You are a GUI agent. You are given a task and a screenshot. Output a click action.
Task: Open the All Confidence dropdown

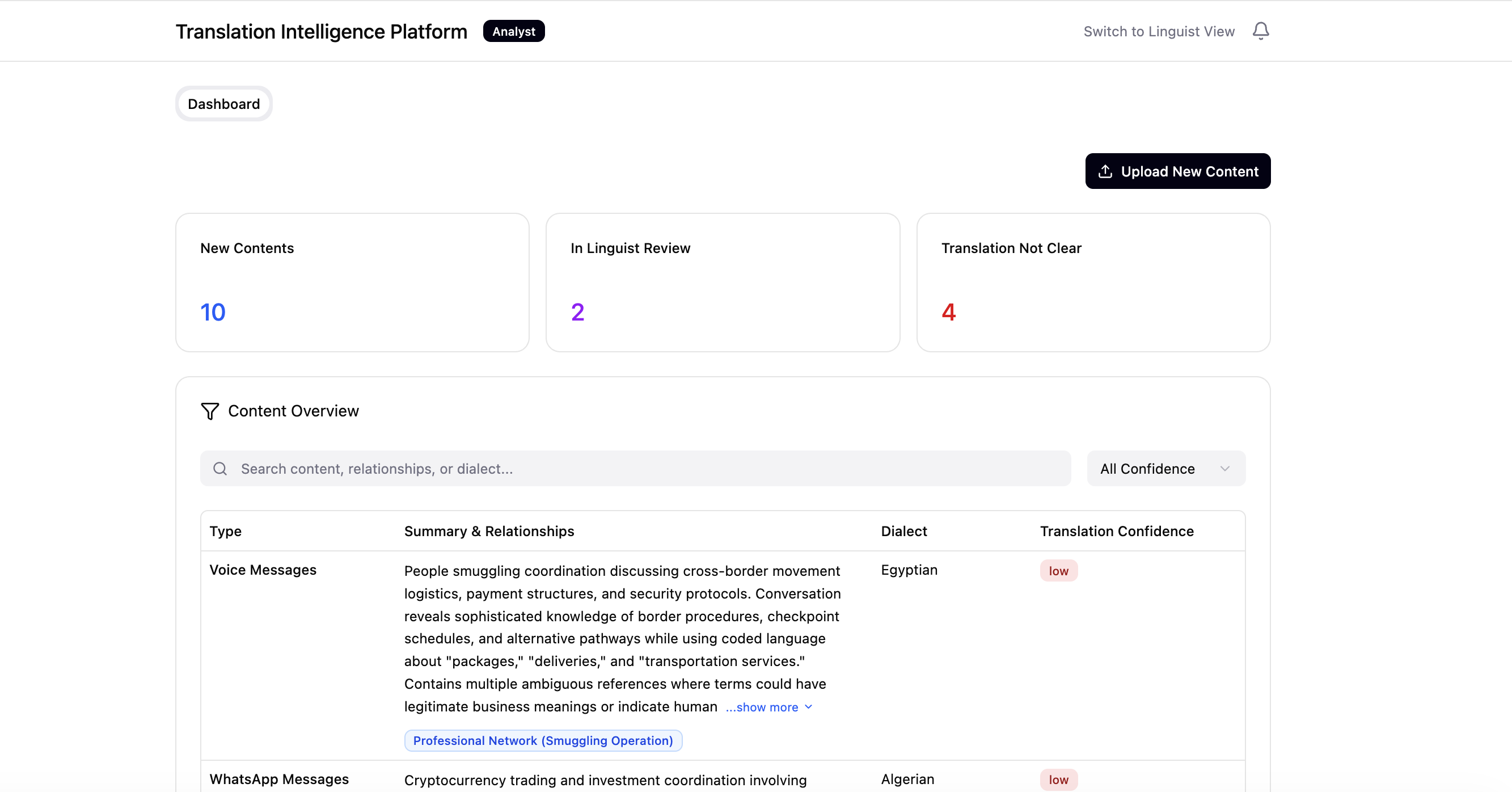(x=1165, y=469)
